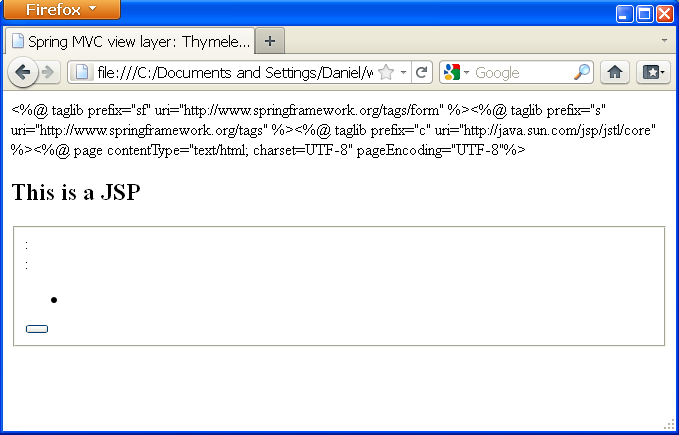The image size is (679, 435).
Task: Open a new tab with plus button
Action: click(x=270, y=41)
